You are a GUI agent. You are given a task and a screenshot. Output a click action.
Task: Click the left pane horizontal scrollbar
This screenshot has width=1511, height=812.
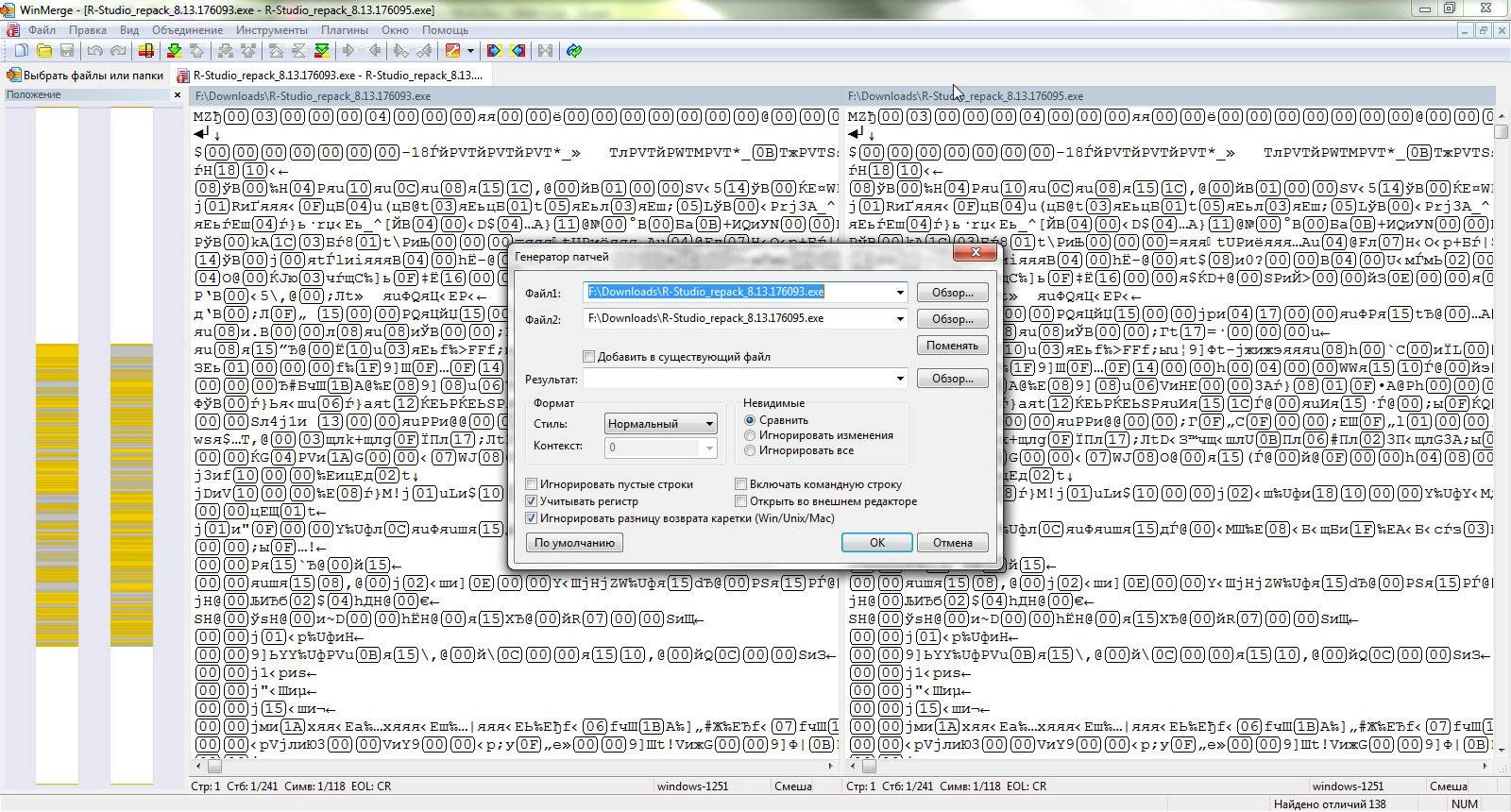coord(515,768)
